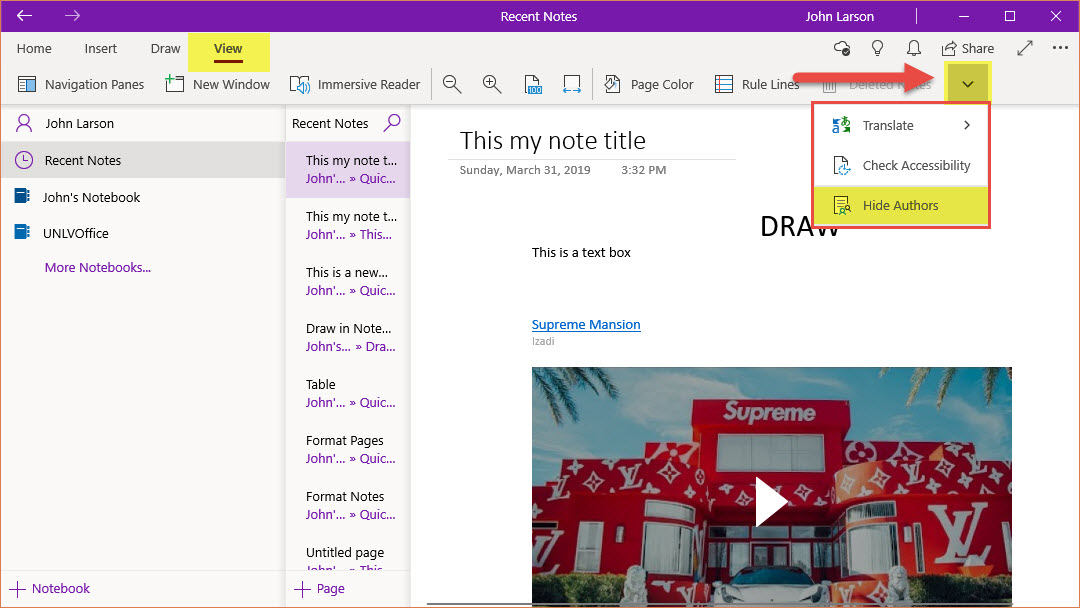Open the three-dot more options menu

click(x=1060, y=48)
